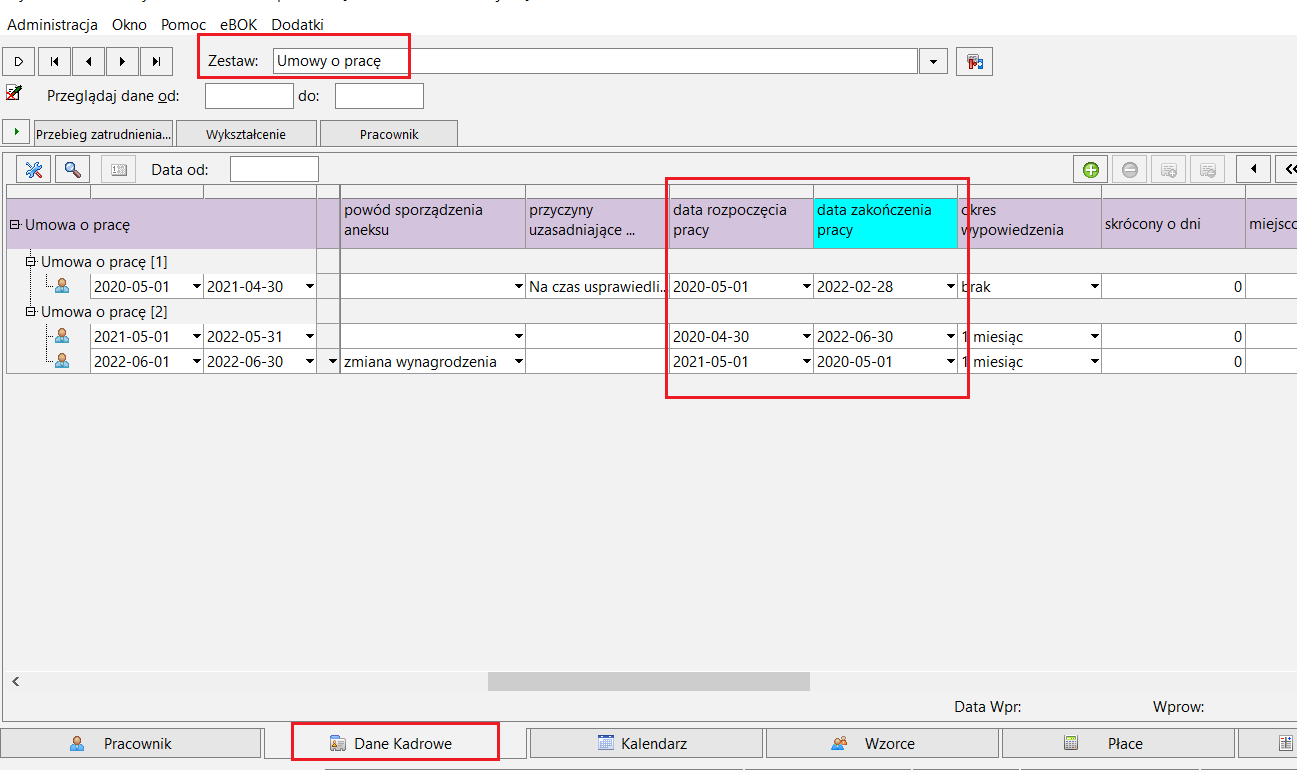Open the Administracja menu
The height and width of the screenshot is (770, 1297).
click(52, 24)
